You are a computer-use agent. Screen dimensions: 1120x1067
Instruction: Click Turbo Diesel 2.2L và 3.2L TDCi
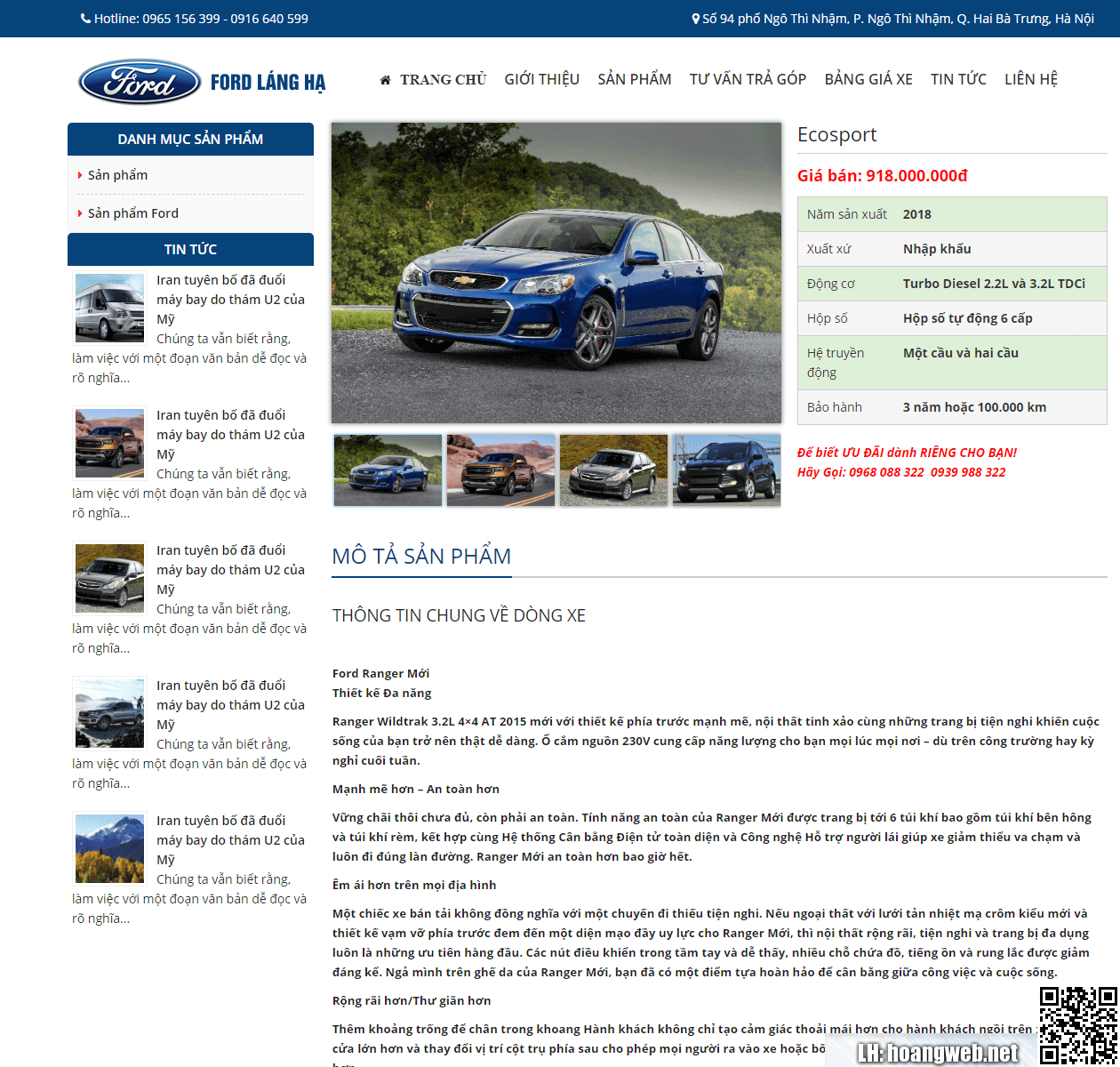[994, 284]
